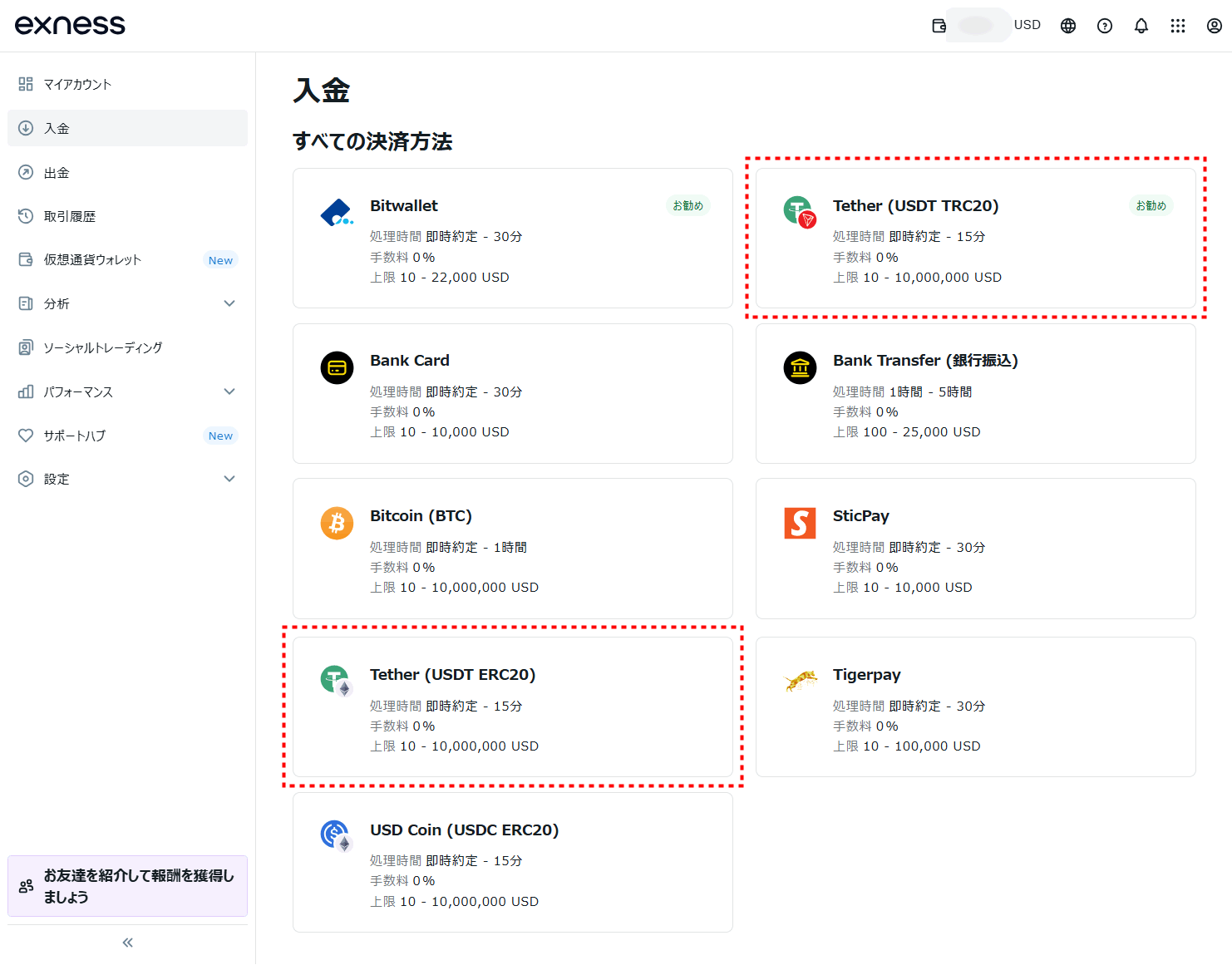Open the user profile icon

tap(1215, 26)
